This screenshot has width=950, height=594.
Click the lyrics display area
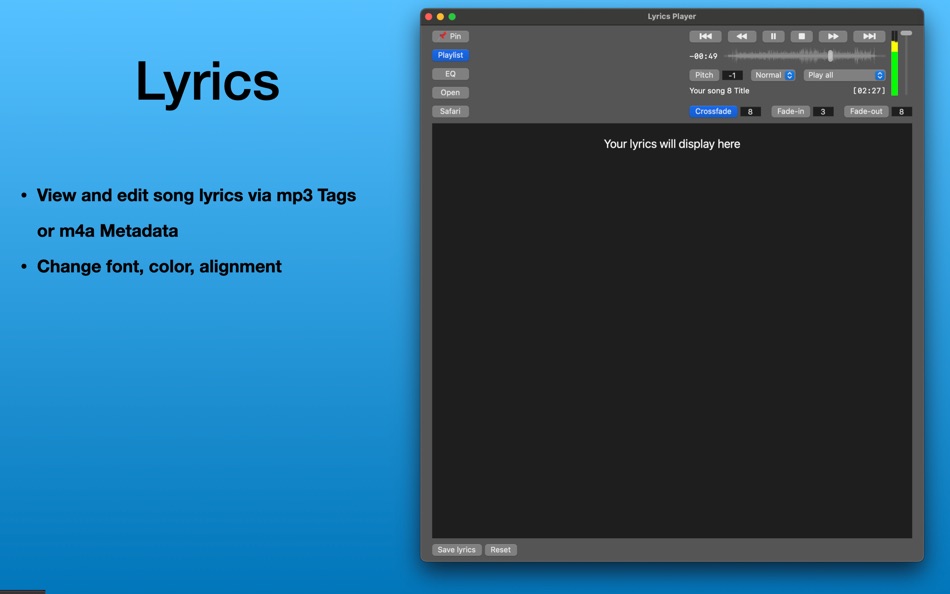pos(670,330)
